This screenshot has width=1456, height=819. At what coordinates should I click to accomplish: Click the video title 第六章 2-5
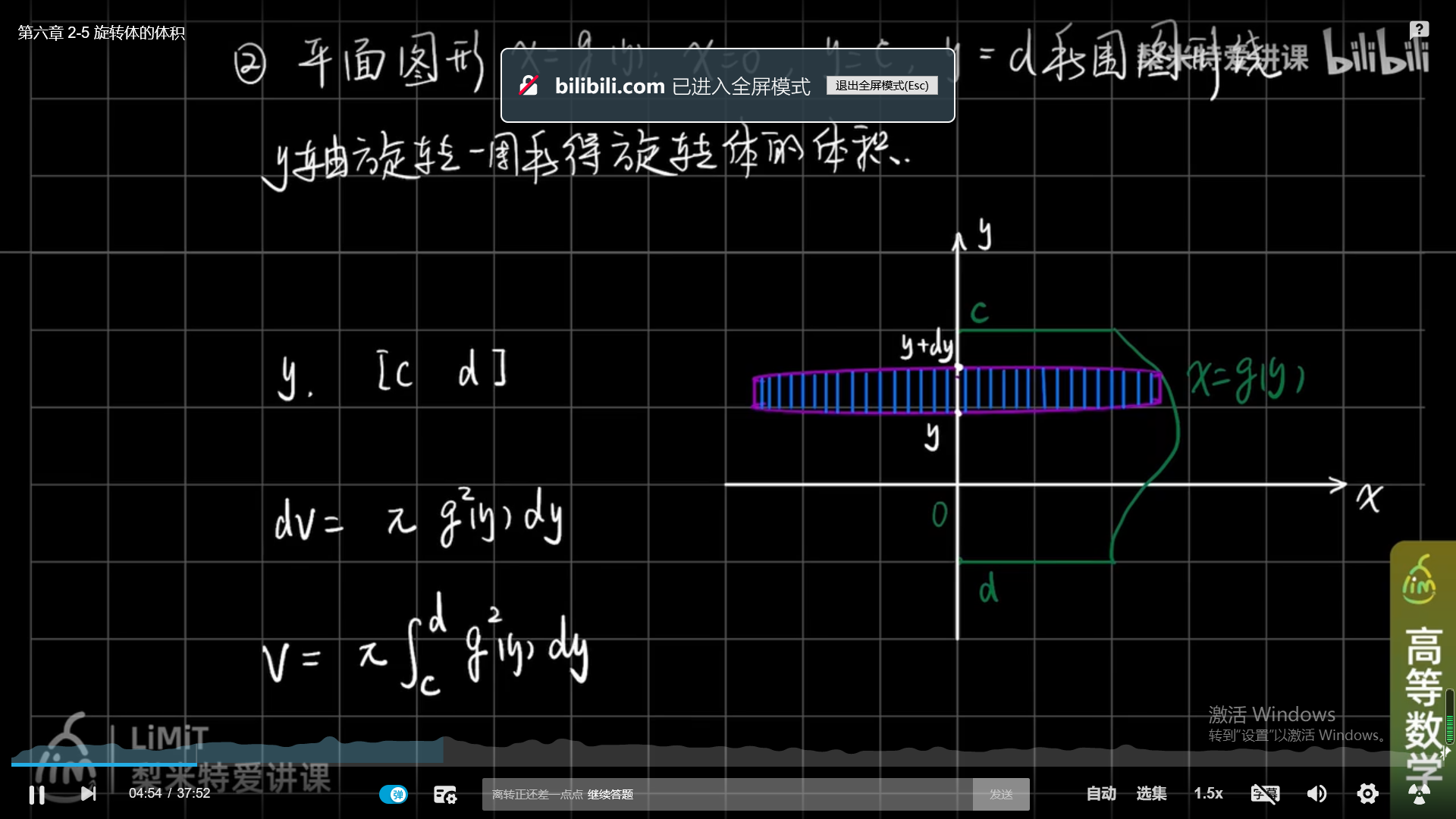101,33
